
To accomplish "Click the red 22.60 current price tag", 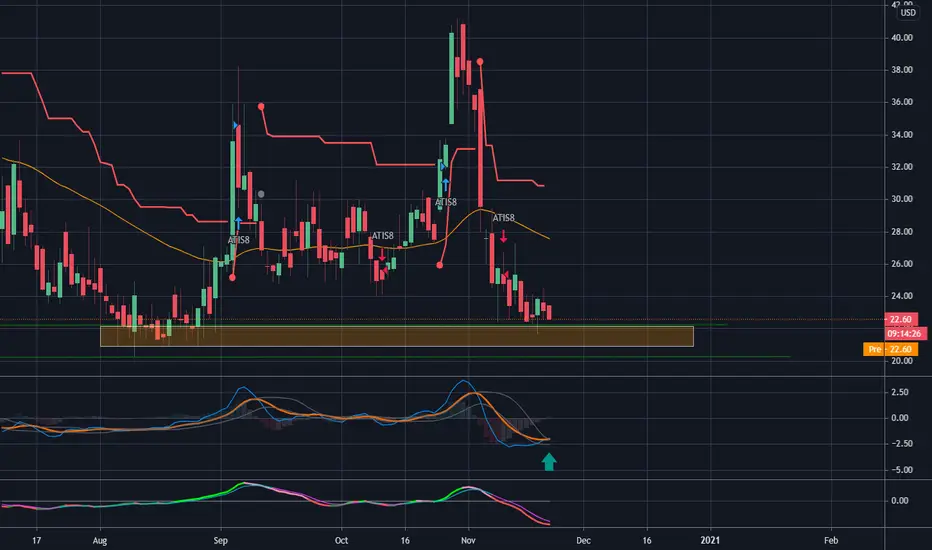I will click(x=900, y=319).
